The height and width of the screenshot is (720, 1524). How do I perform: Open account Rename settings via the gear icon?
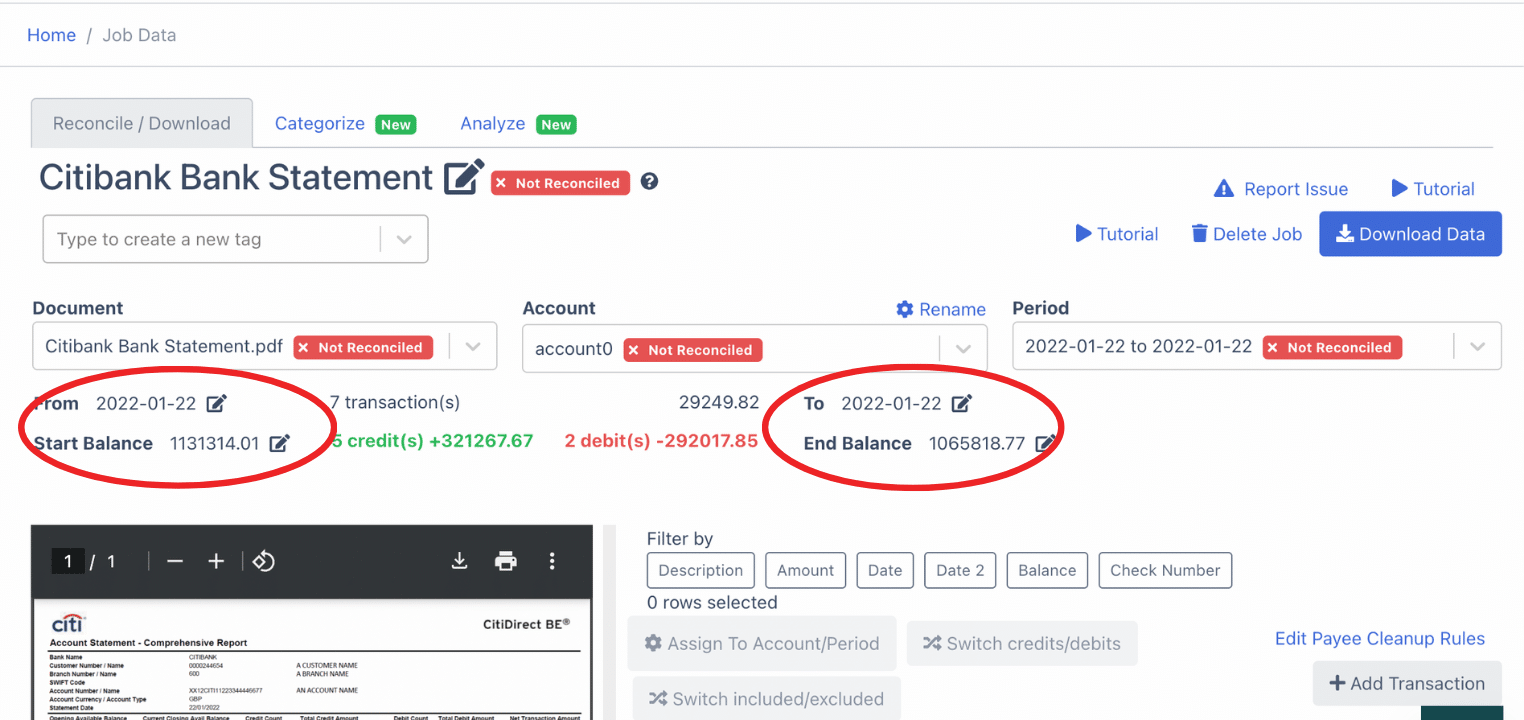pyautogui.click(x=905, y=309)
